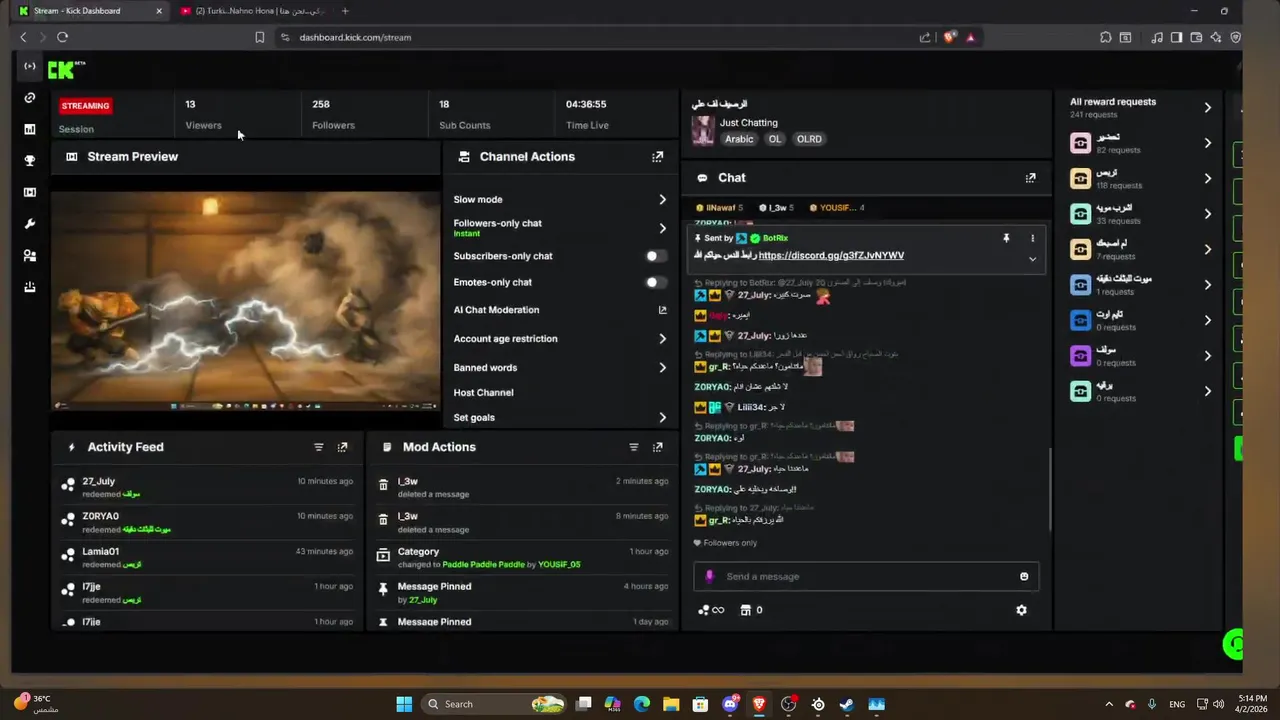
Task: Open a new browser tab
Action: point(345,11)
